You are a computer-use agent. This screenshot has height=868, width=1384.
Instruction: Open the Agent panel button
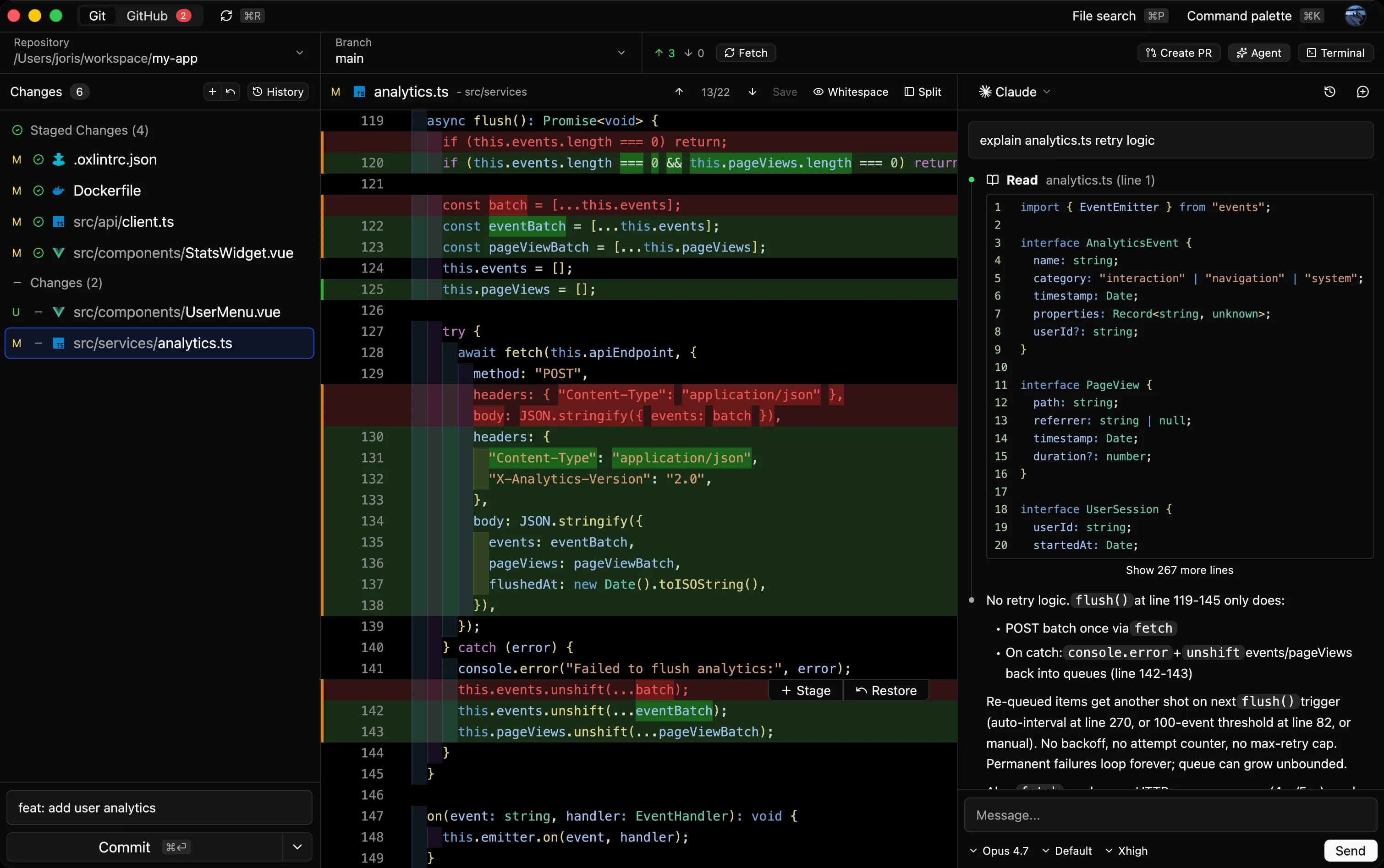[1259, 53]
